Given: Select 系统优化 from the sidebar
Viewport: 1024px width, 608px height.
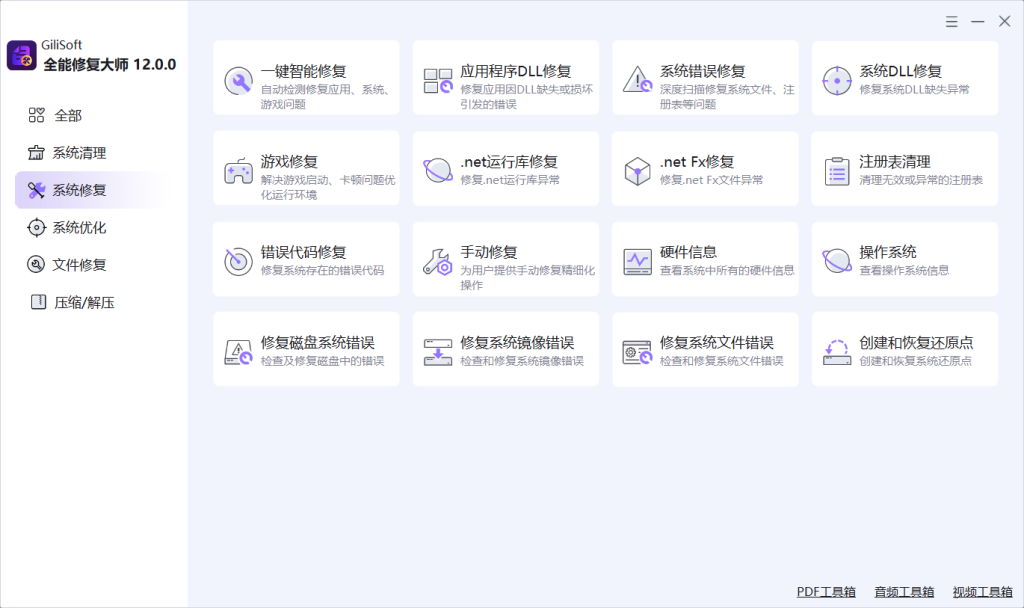Looking at the screenshot, I should [78, 228].
